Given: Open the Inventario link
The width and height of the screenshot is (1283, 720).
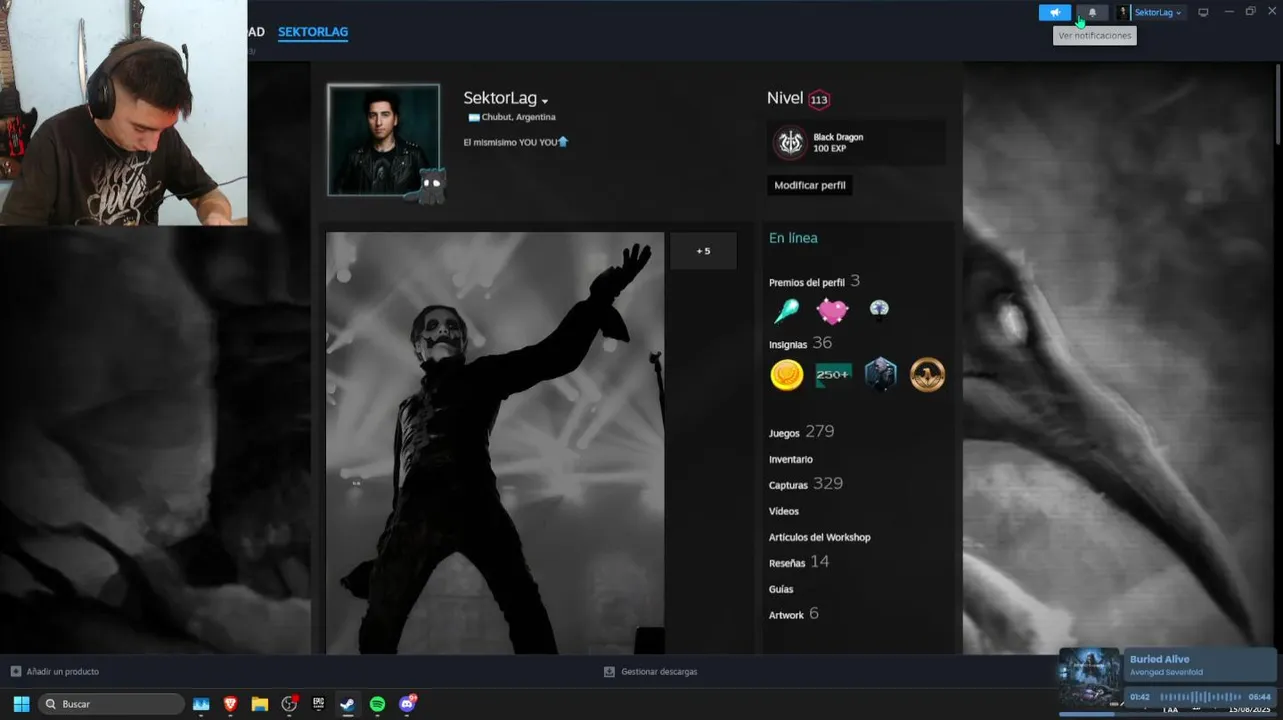Looking at the screenshot, I should (790, 459).
